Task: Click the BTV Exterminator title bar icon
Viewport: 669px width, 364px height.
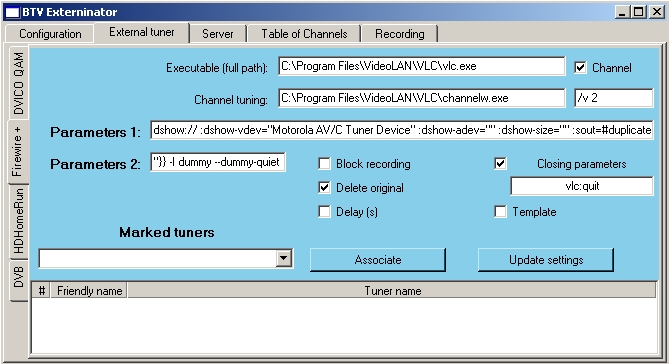Action: 12,12
